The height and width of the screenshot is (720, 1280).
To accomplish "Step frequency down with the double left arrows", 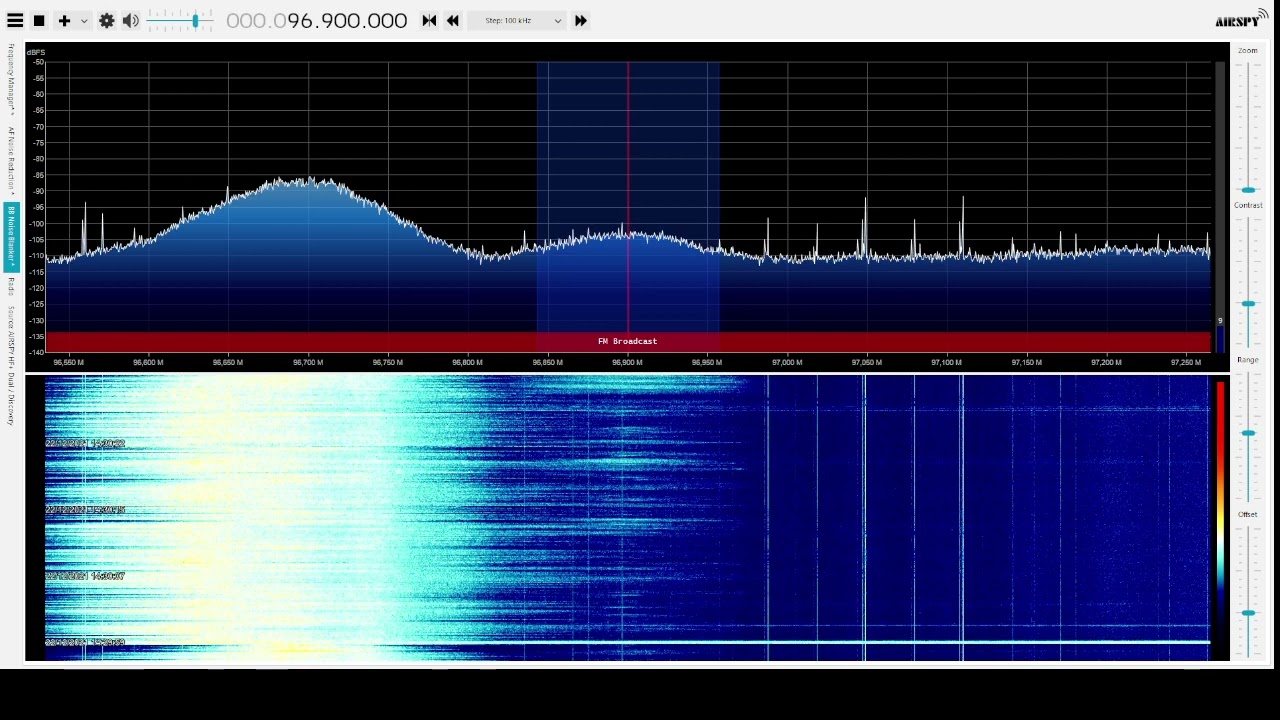I will coord(453,20).
